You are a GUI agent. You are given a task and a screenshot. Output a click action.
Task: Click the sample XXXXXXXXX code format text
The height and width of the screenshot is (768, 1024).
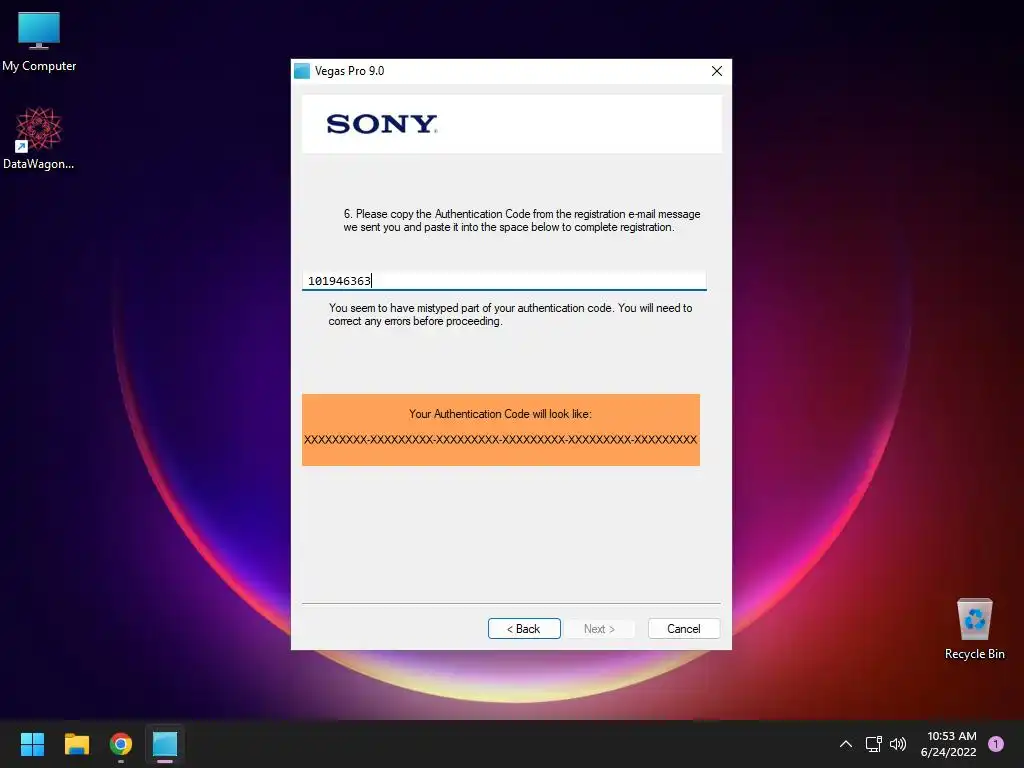501,440
